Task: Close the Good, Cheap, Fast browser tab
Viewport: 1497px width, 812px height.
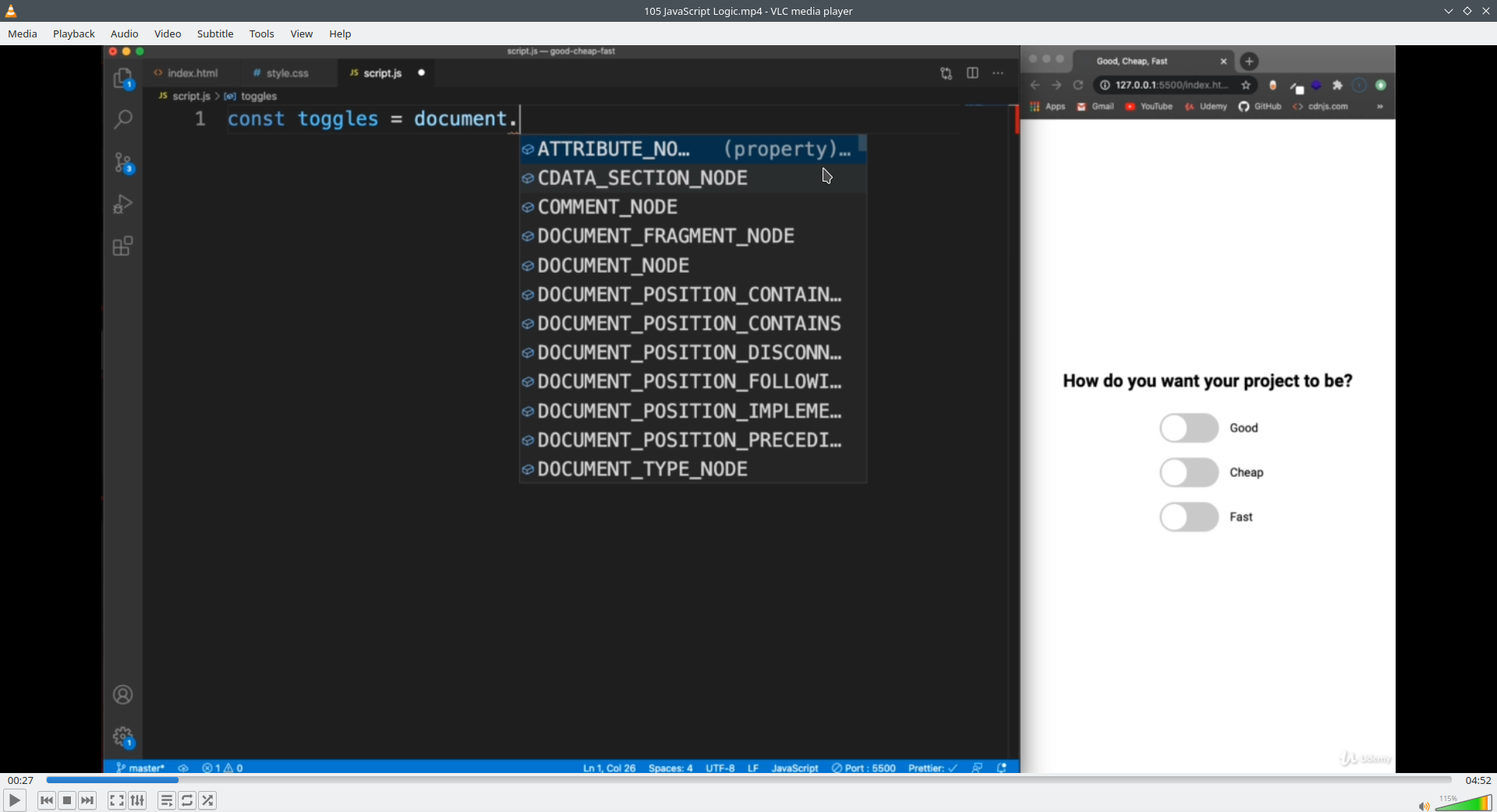Action: tap(1223, 61)
